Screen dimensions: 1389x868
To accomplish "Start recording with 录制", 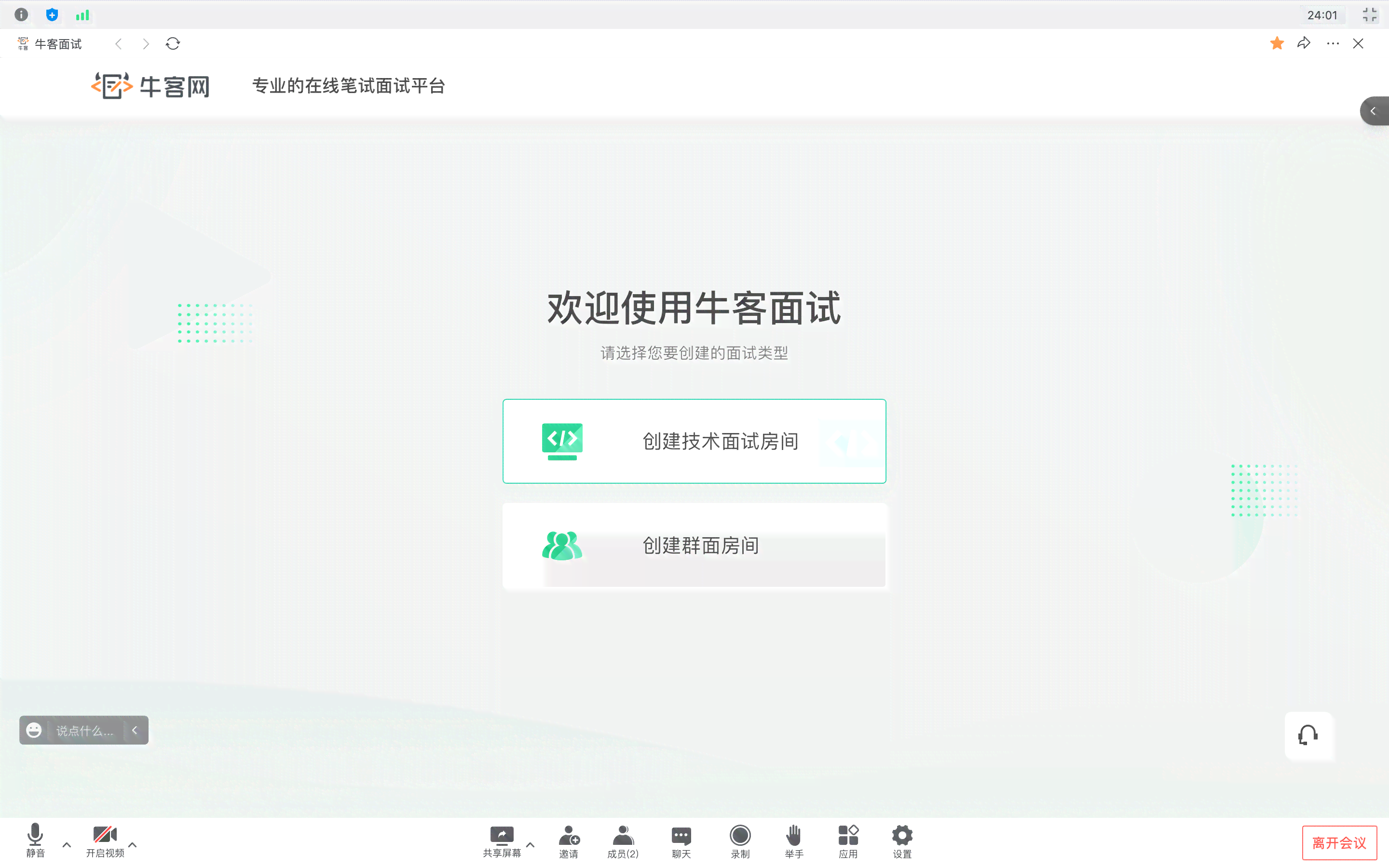I will [x=740, y=841].
